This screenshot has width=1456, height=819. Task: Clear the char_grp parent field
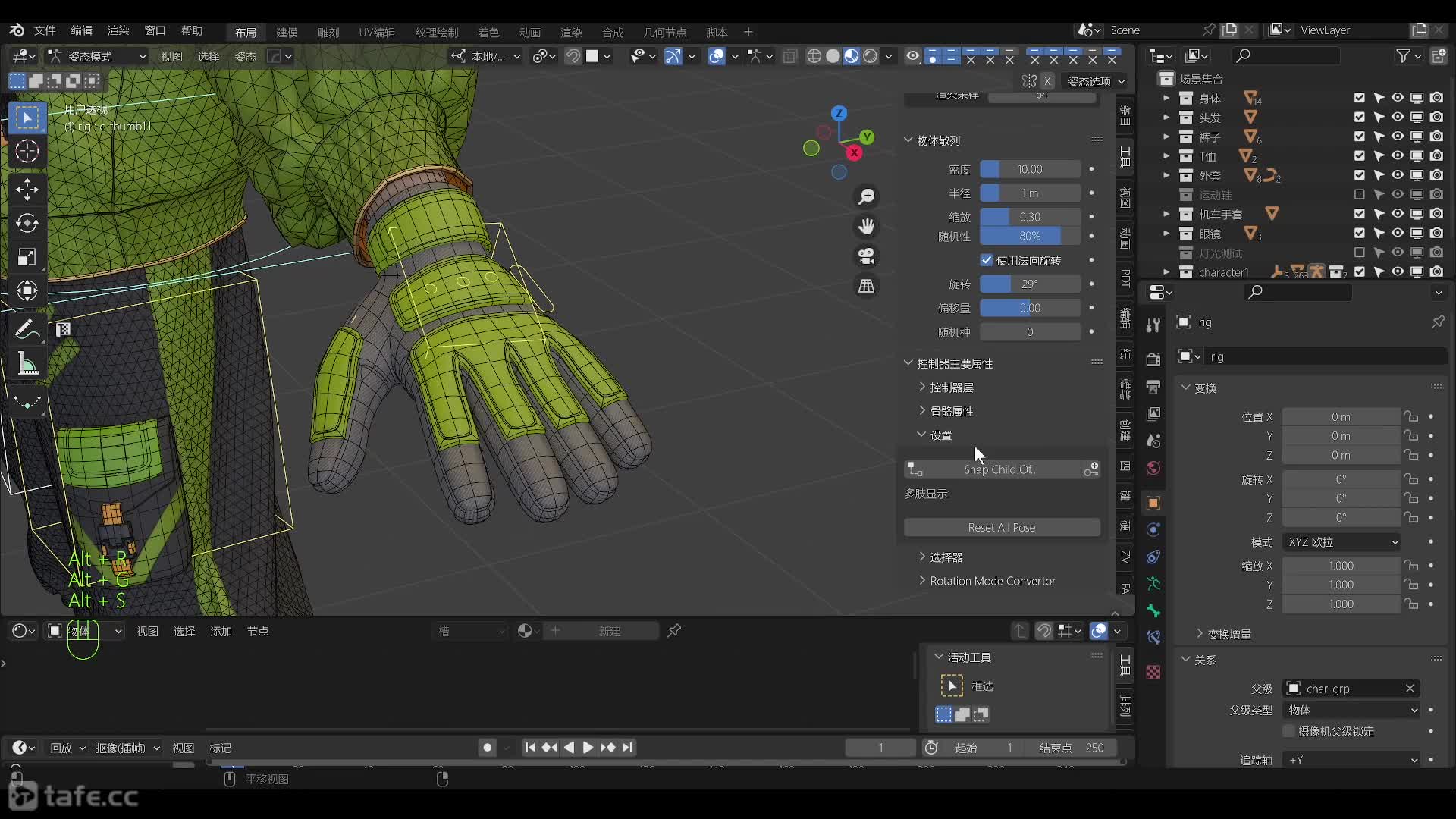1410,689
